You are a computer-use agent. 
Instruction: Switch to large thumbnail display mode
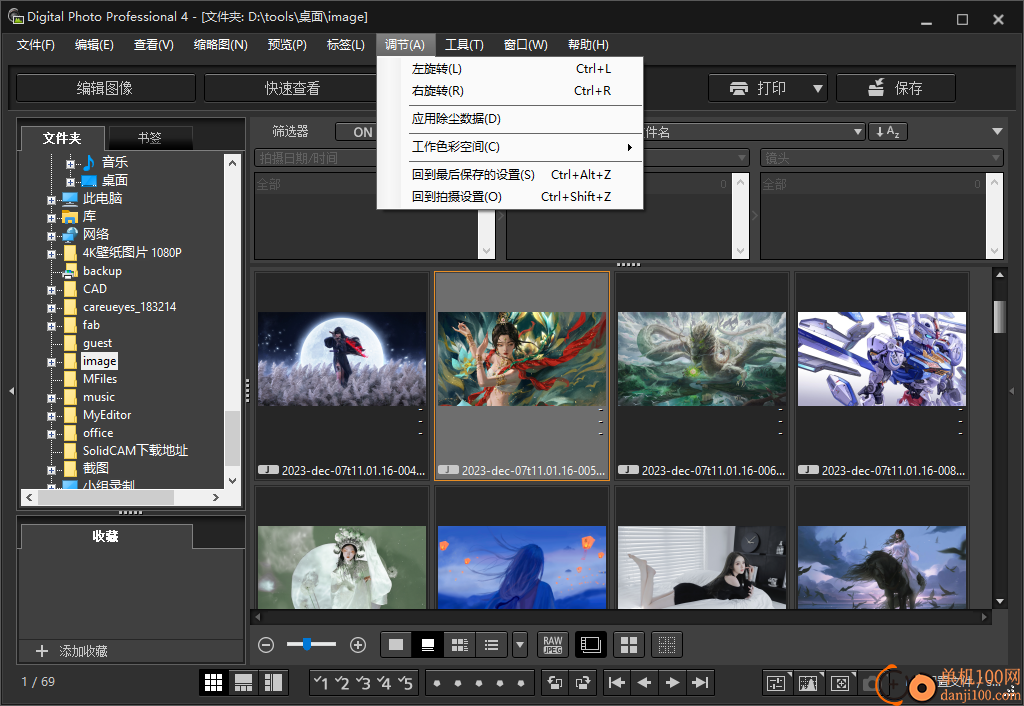(x=396, y=645)
